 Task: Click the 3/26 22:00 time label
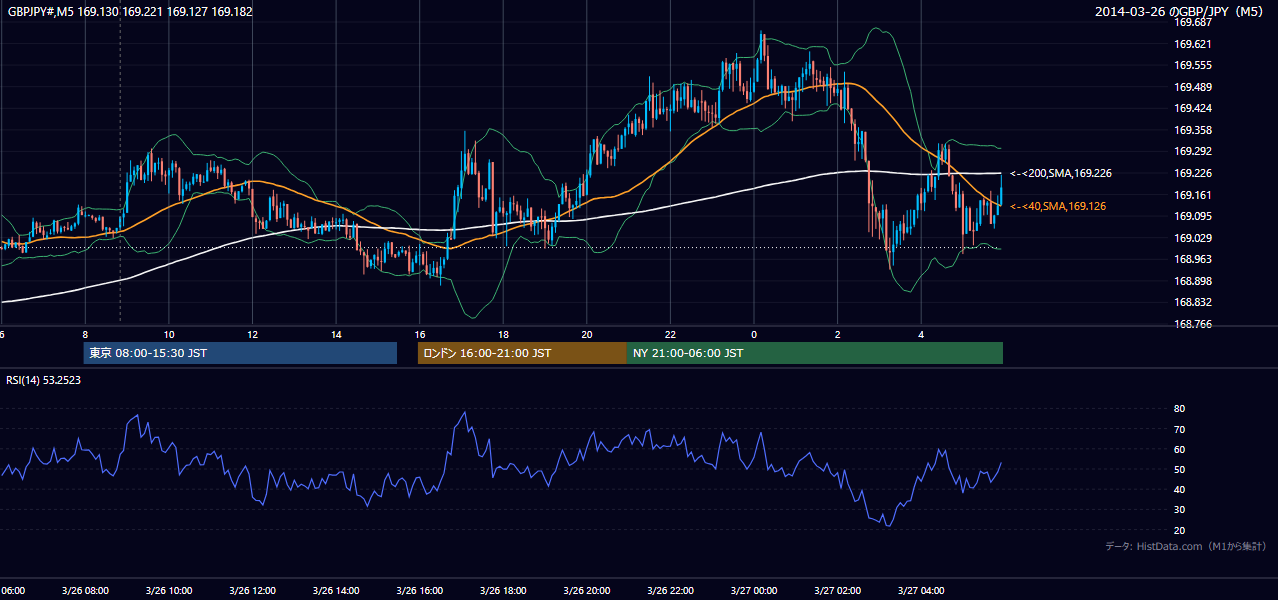click(x=671, y=590)
